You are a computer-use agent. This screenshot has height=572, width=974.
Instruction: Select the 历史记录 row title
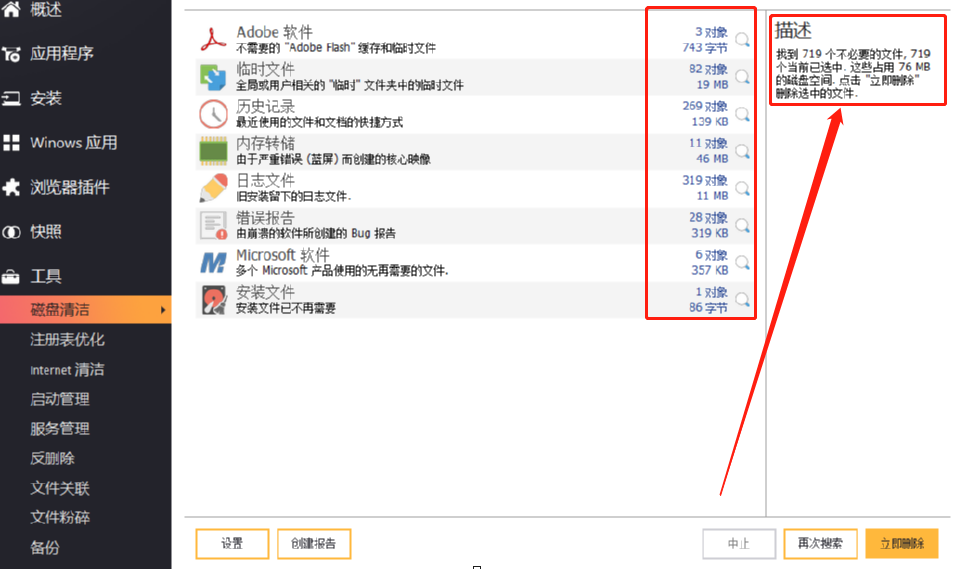(265, 106)
